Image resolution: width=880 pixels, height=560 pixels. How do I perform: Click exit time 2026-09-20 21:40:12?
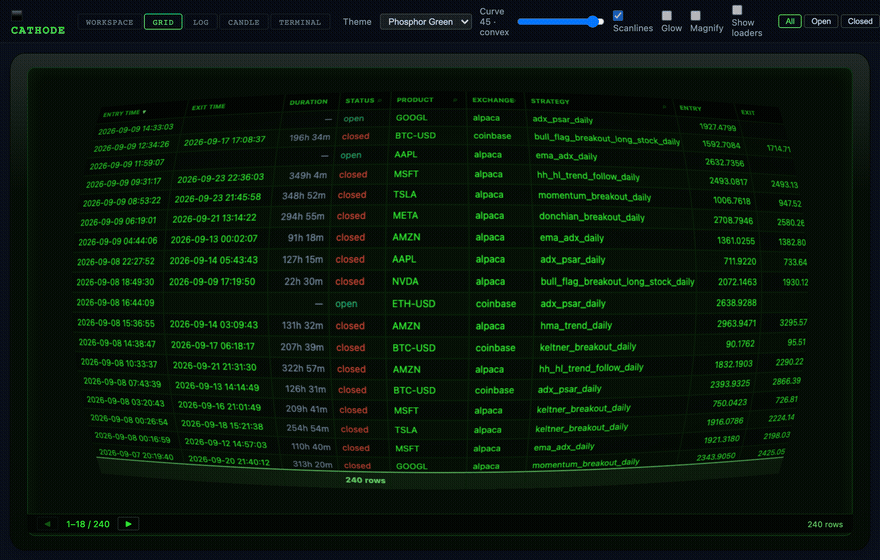229,461
